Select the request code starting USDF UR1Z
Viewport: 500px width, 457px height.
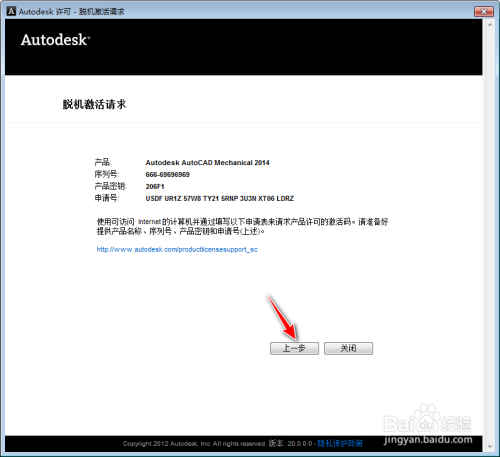pos(220,199)
